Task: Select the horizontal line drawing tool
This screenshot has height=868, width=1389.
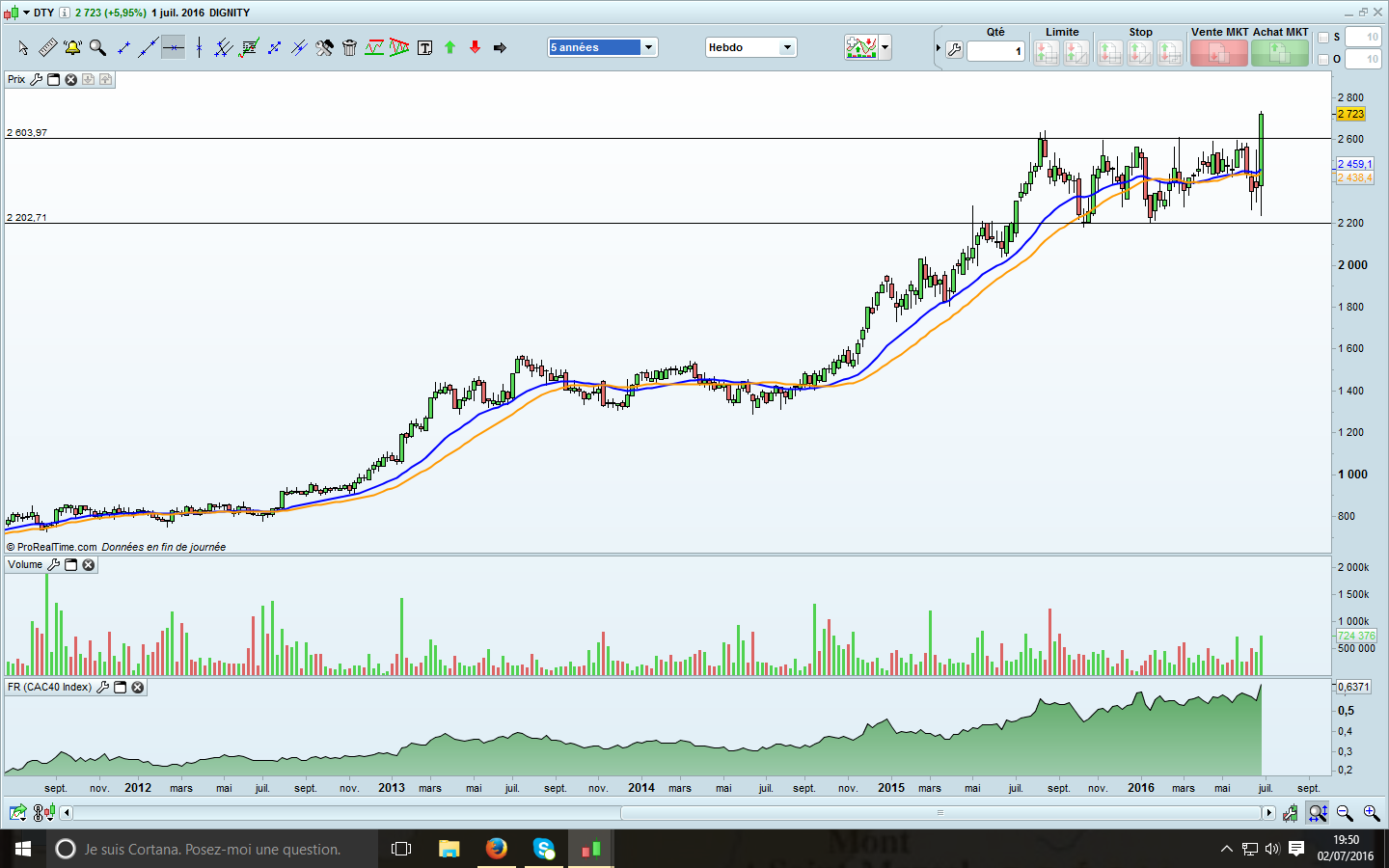Action: tap(173, 47)
